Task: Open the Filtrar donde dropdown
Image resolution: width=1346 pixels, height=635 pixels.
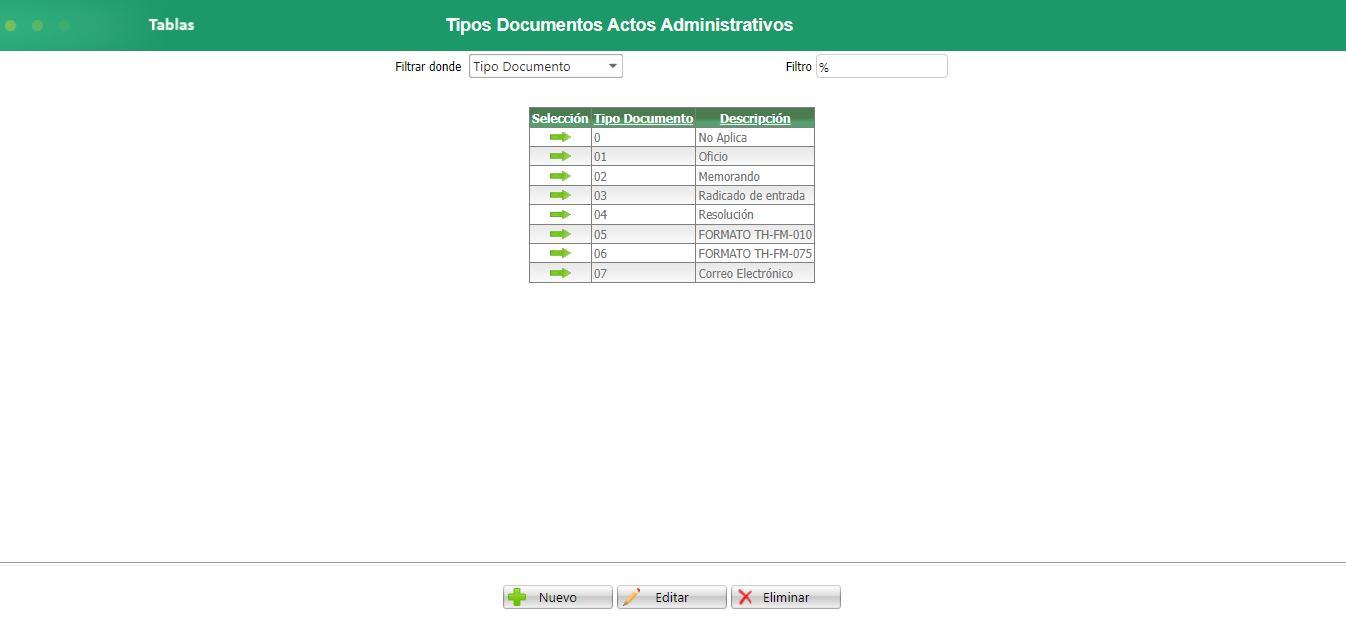Action: tap(546, 66)
